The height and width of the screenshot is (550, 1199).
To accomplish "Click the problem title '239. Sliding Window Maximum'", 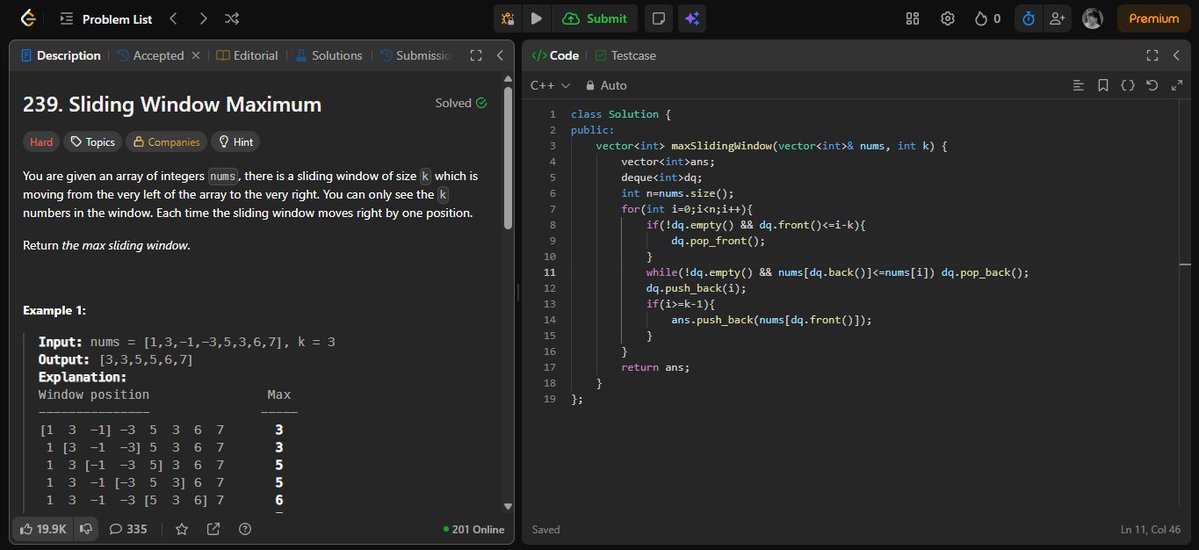I will pyautogui.click(x=172, y=105).
